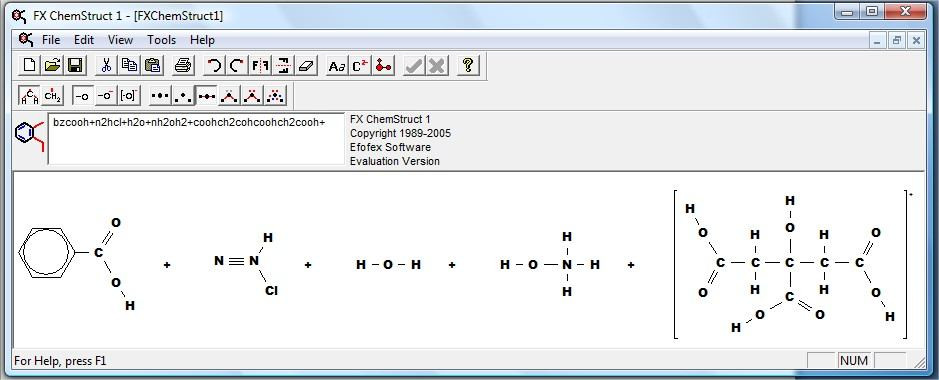Click the red ball-and-stick molecule icon
Viewport: 939px width, 380px height.
pos(383,65)
